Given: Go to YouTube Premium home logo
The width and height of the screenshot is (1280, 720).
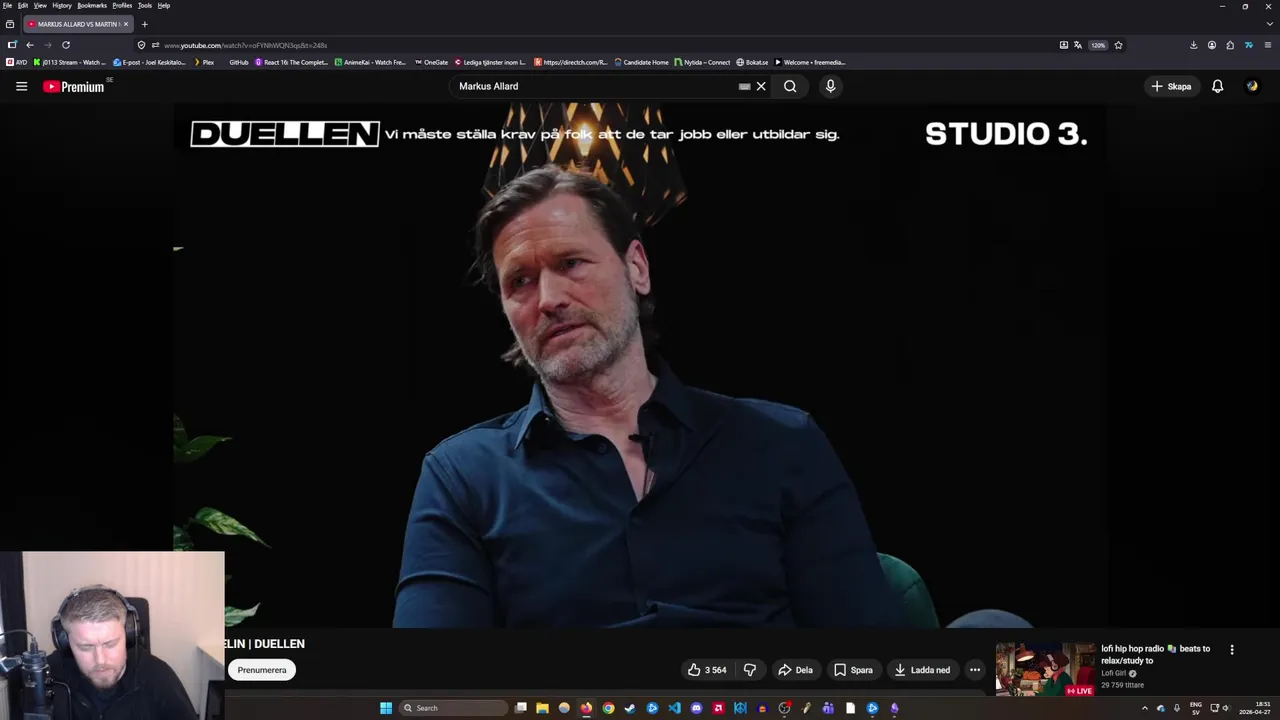Looking at the screenshot, I should click(x=74, y=87).
